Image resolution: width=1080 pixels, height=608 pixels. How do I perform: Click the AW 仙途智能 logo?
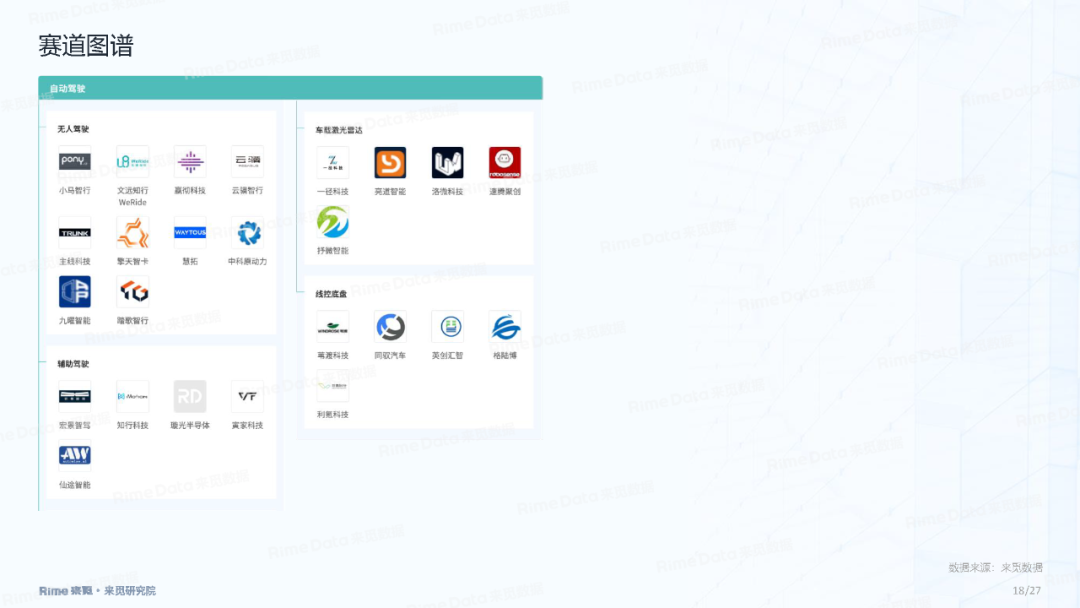click(74, 455)
